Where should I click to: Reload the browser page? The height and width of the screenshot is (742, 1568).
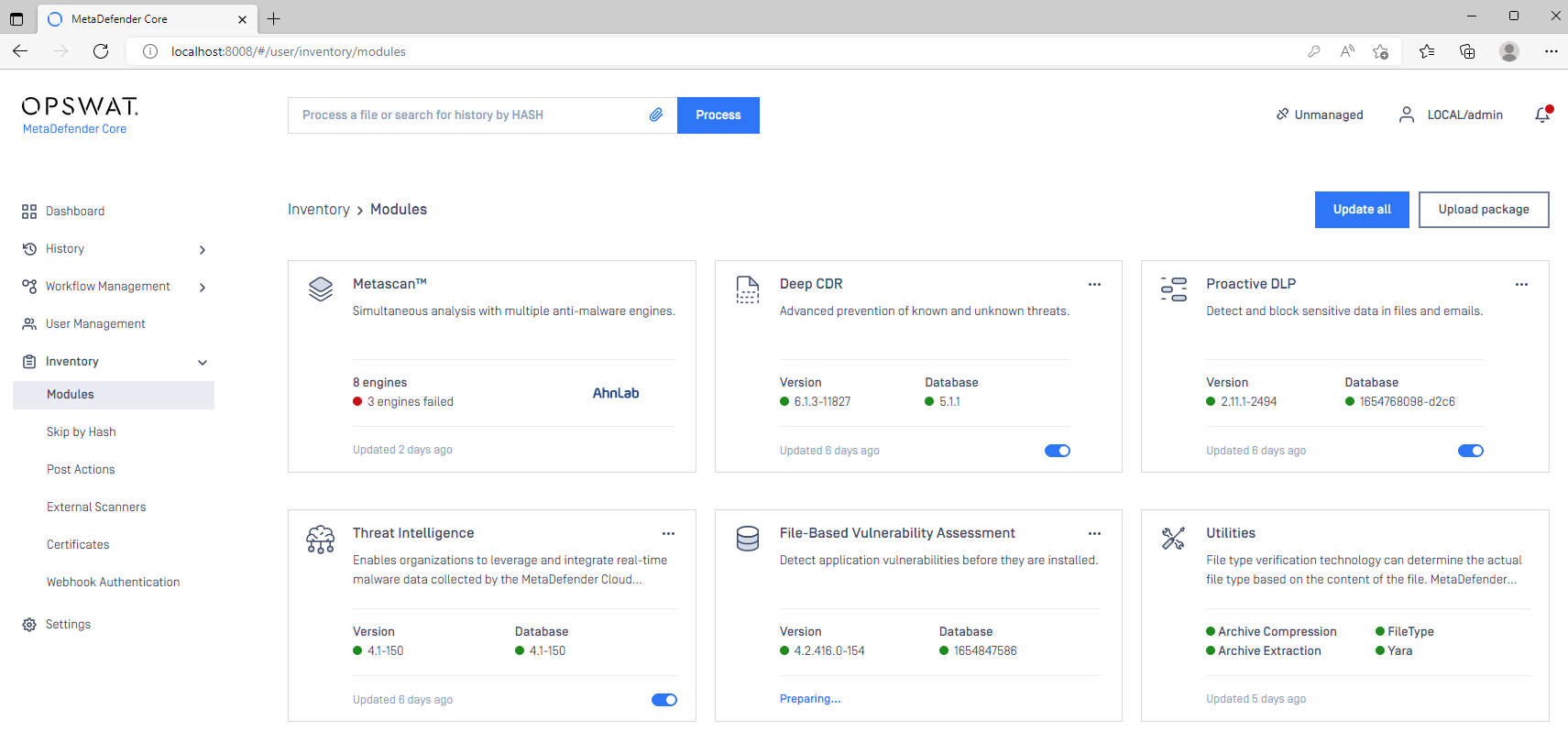[x=101, y=51]
